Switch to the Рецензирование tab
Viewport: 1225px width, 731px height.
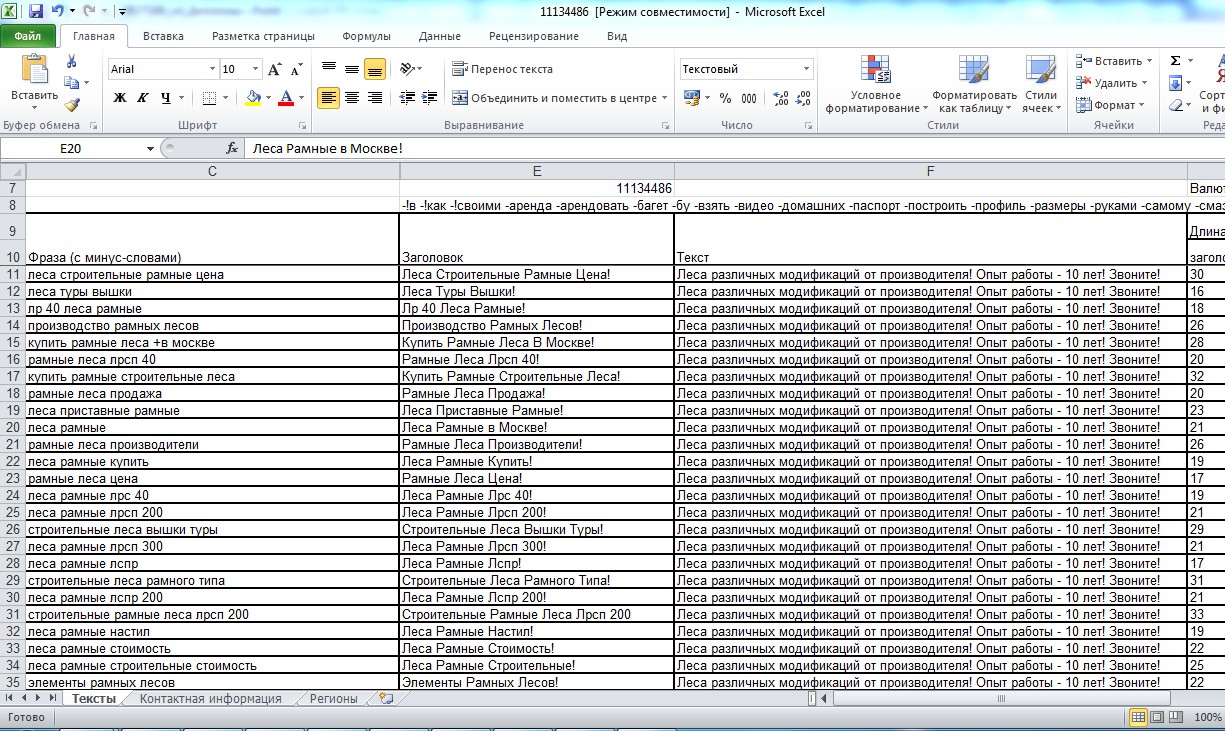click(x=534, y=36)
